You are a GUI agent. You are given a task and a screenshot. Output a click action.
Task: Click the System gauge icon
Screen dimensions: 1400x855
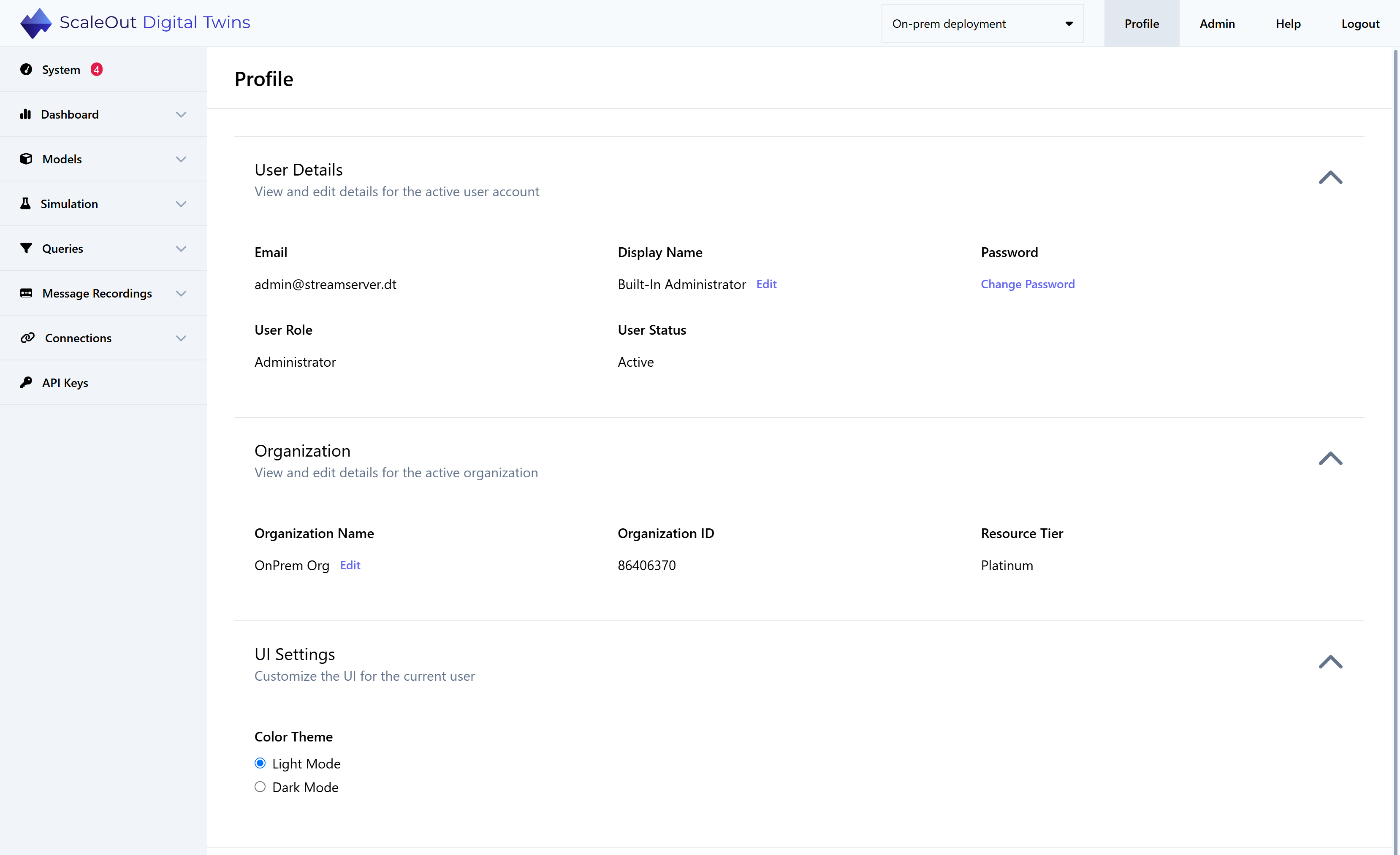pos(26,69)
